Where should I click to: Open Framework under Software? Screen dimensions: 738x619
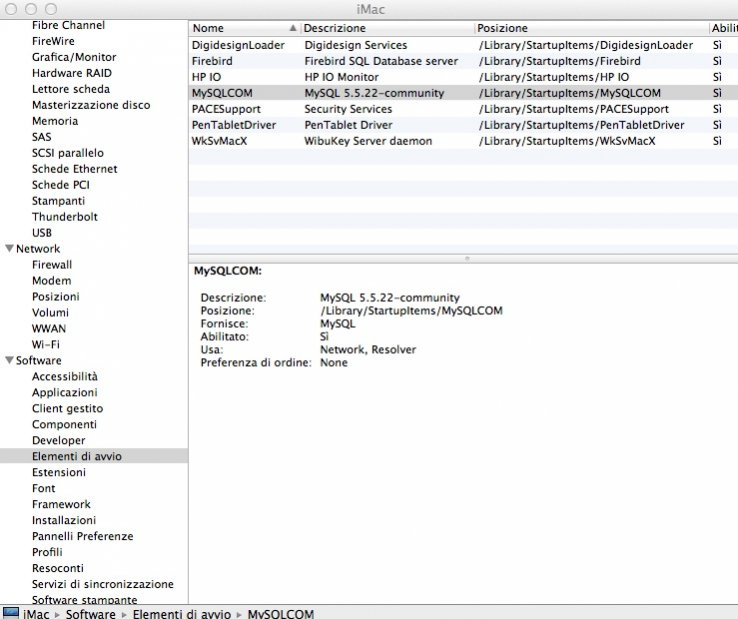coord(61,504)
